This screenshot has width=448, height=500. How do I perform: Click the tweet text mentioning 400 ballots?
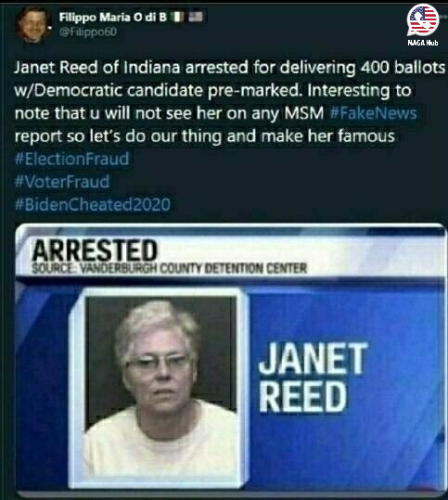230,67
